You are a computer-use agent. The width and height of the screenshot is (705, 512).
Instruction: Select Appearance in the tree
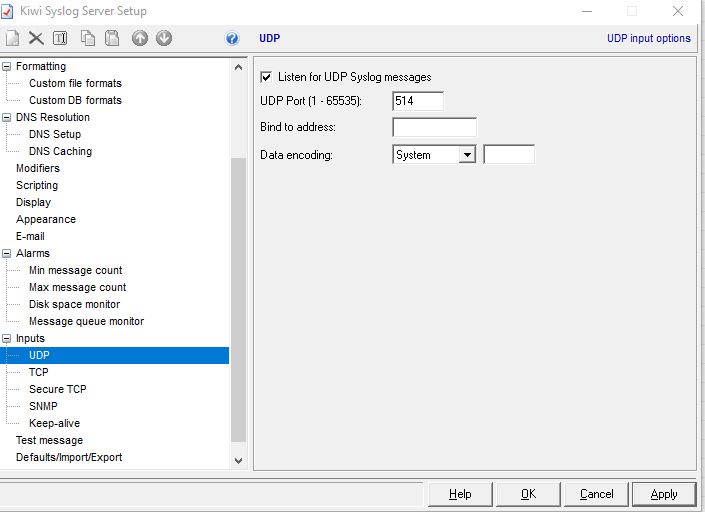pos(46,219)
